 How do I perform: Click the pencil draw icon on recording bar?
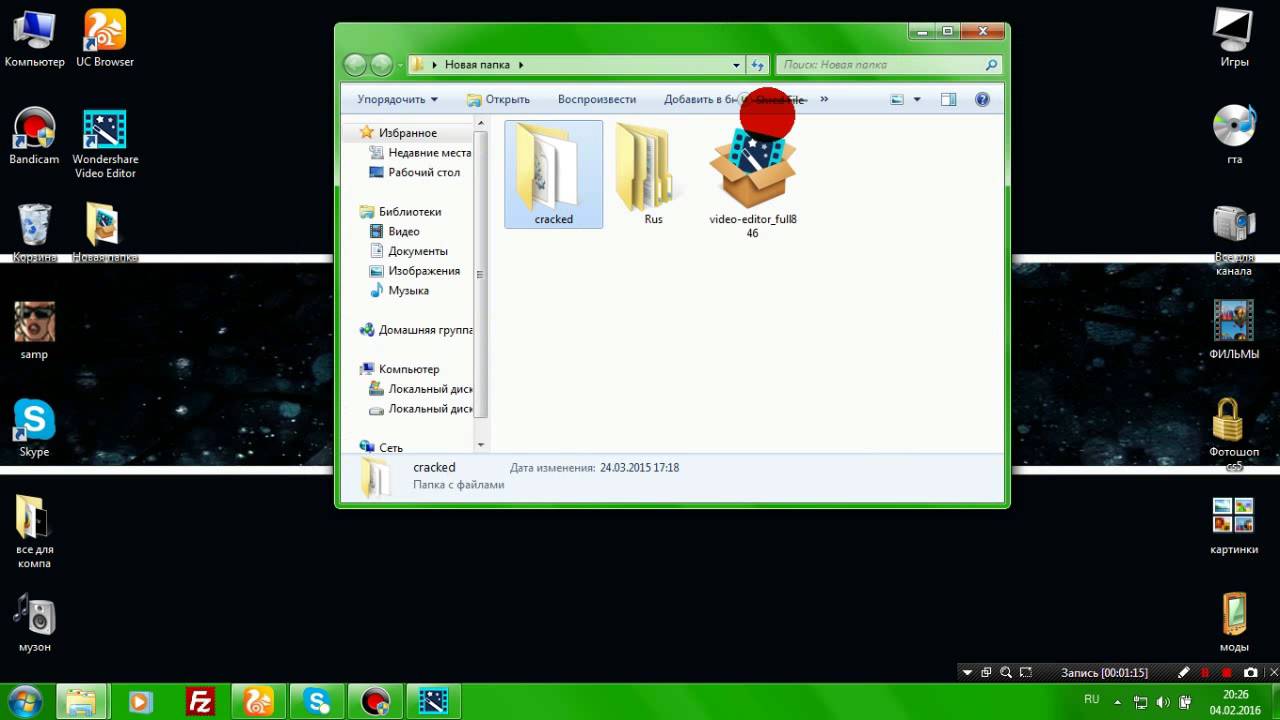(x=1184, y=673)
